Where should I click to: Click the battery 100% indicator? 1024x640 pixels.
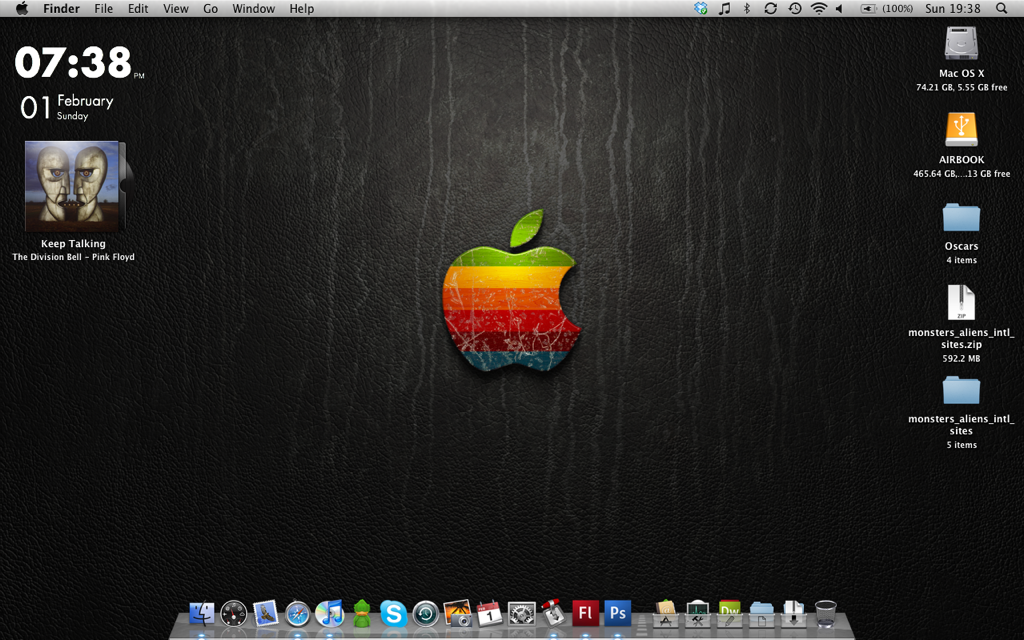point(887,8)
